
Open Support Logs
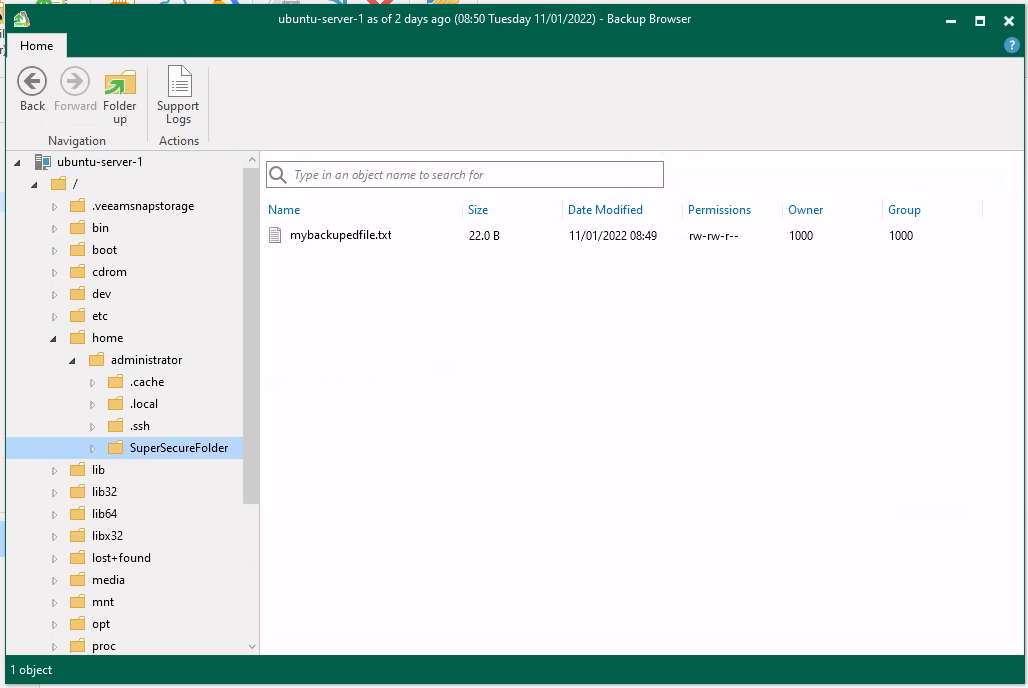[178, 95]
